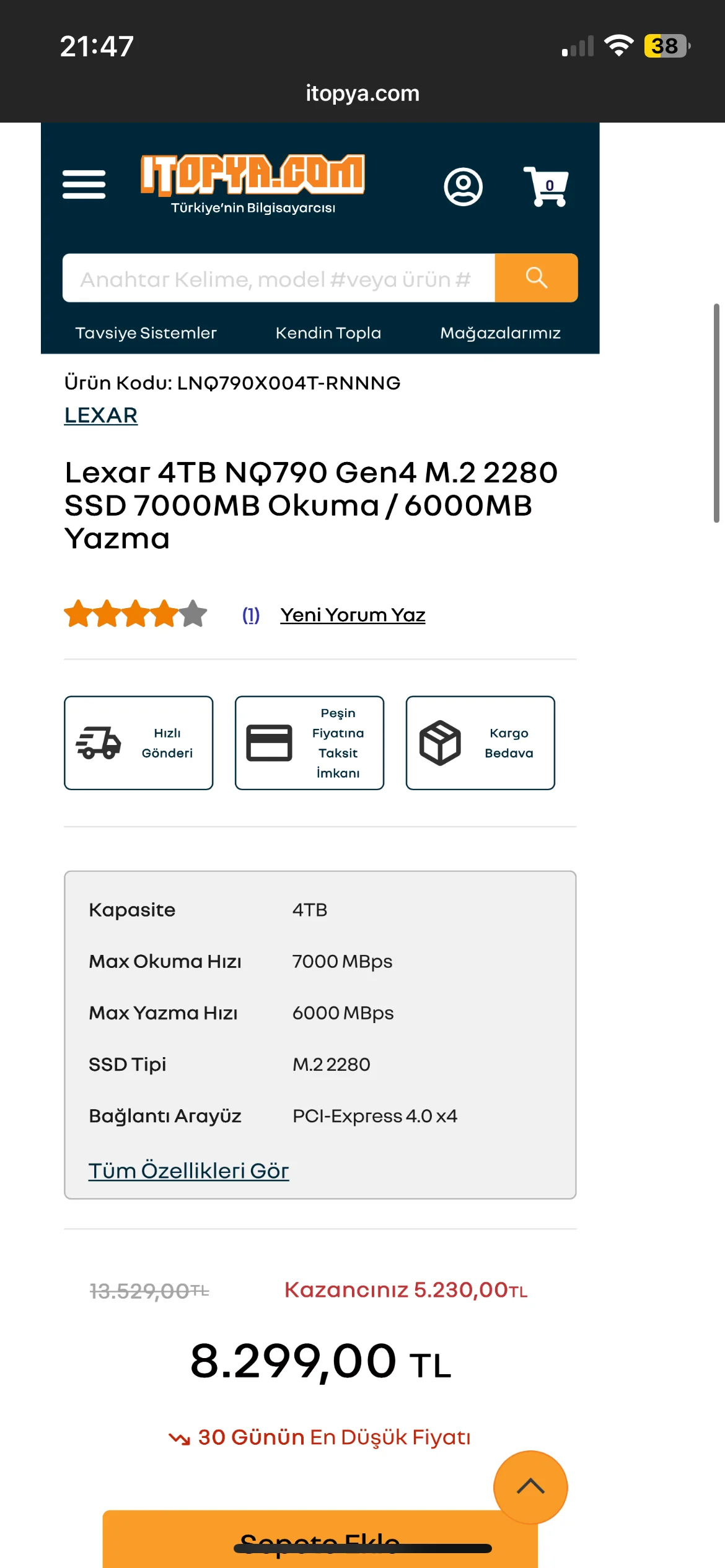The width and height of the screenshot is (725, 1568).
Task: Click the star rating display
Action: [135, 614]
